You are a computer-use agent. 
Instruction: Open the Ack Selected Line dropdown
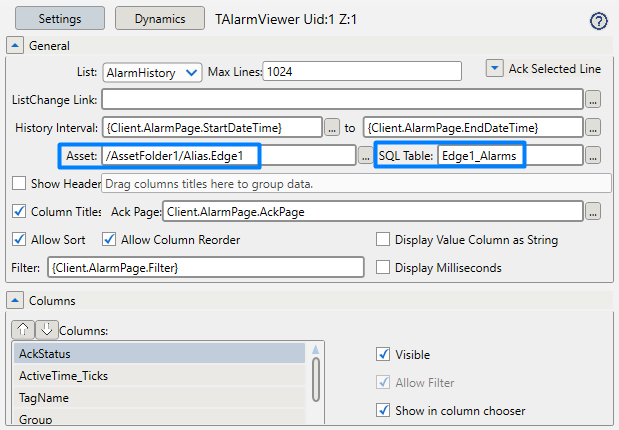[x=494, y=68]
